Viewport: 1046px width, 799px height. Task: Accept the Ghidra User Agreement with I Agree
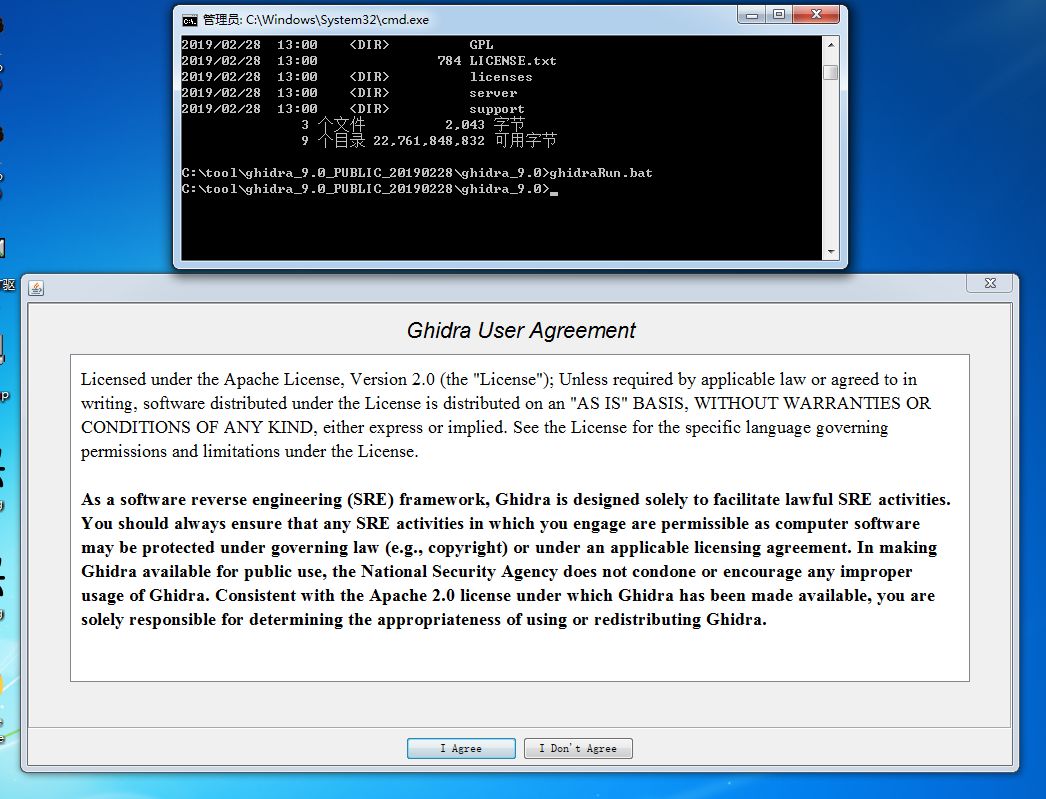(x=461, y=748)
